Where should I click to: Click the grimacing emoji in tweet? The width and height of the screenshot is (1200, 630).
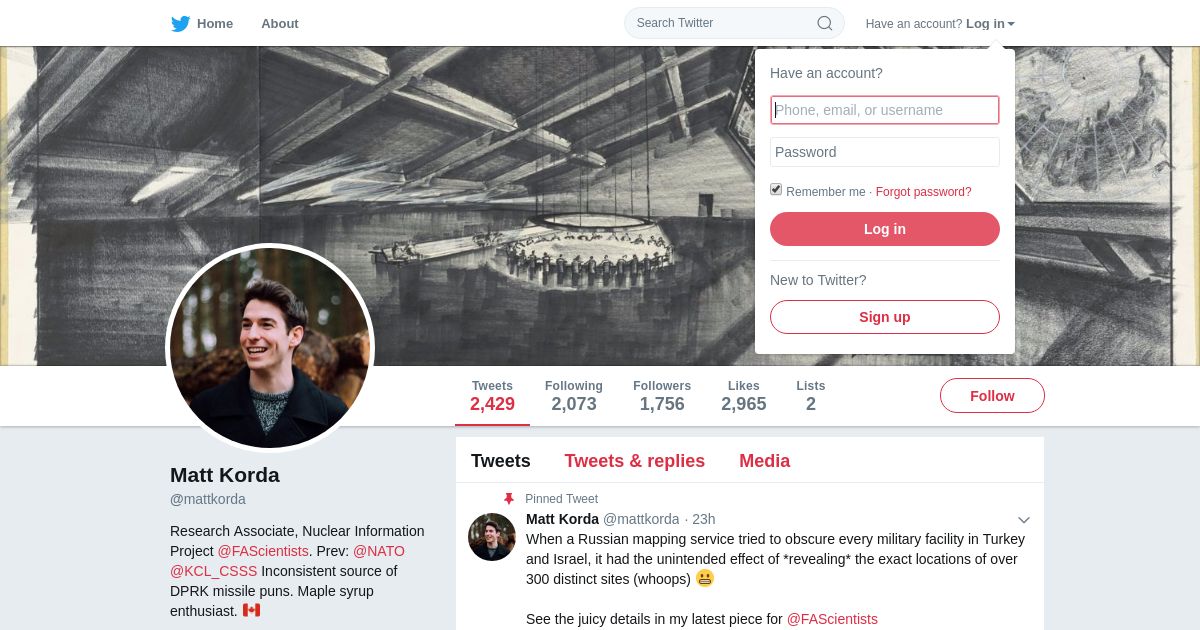(x=705, y=578)
